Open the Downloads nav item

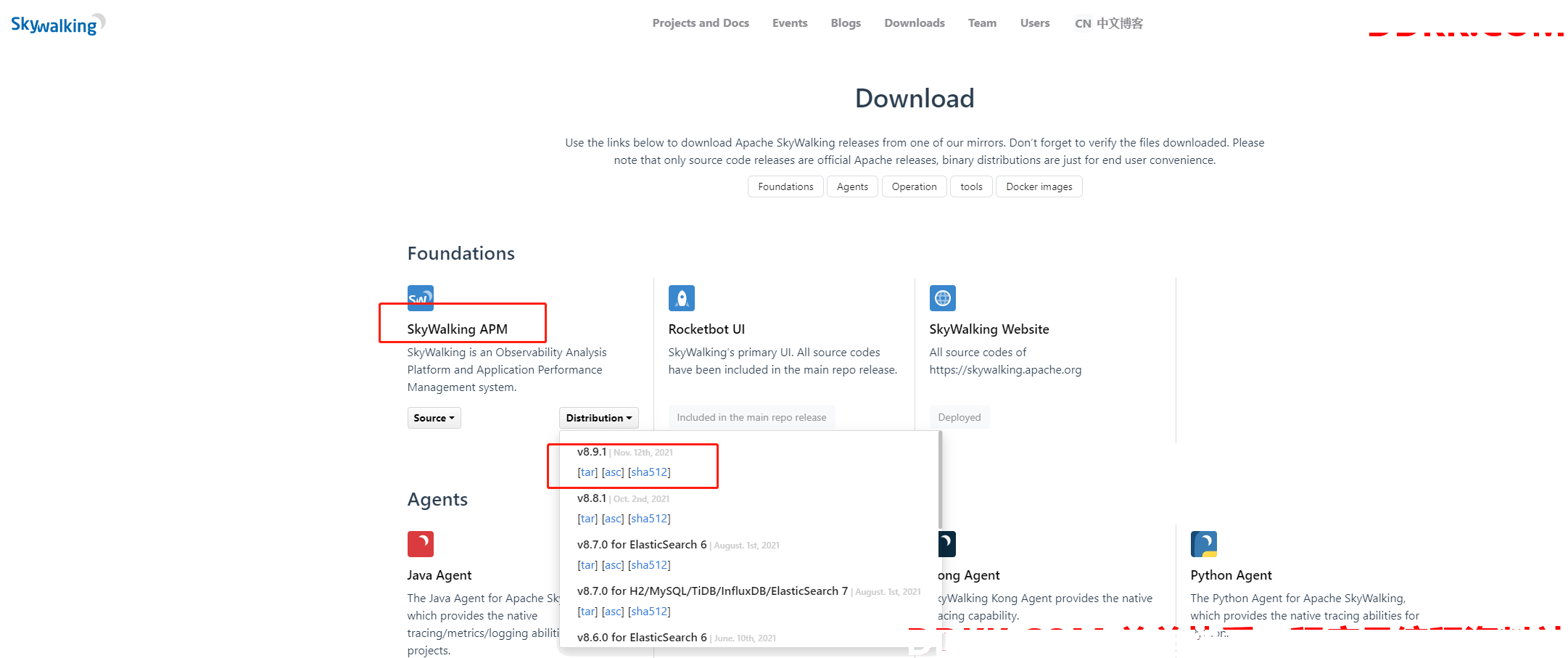[x=915, y=23]
